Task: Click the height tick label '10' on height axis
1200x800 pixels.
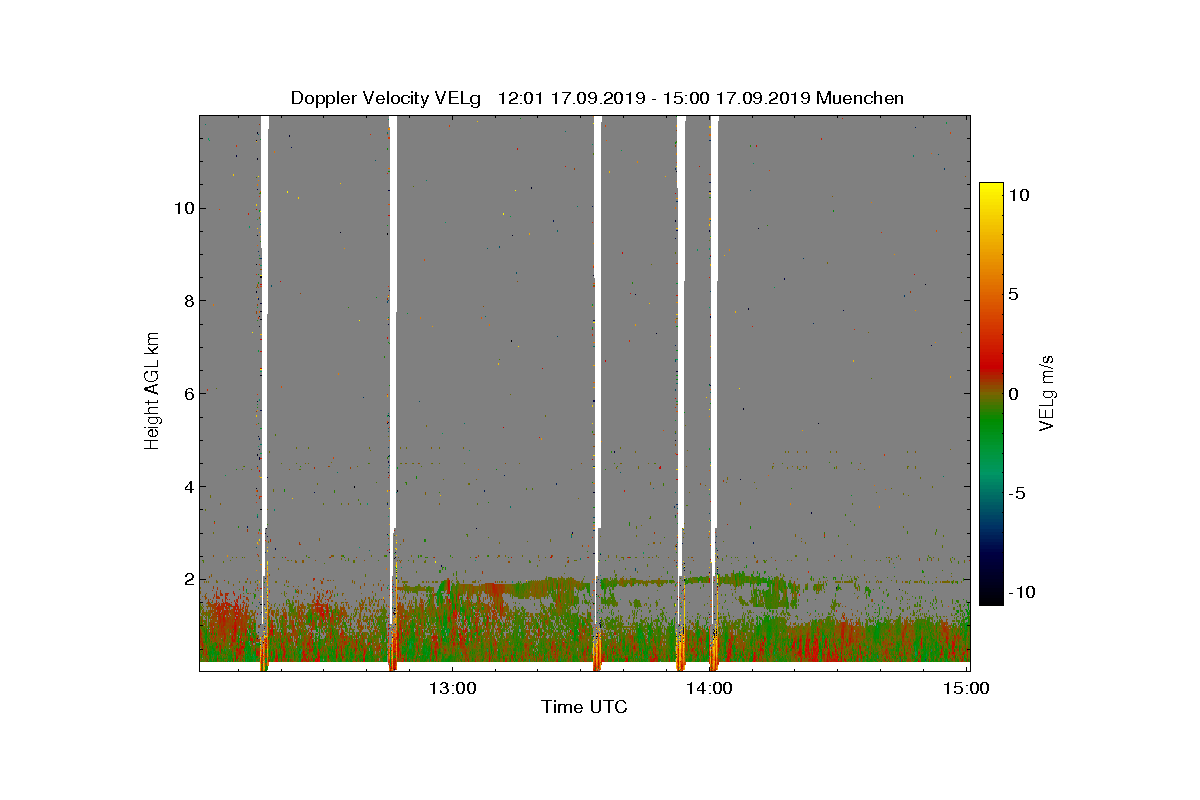Action: (182, 208)
